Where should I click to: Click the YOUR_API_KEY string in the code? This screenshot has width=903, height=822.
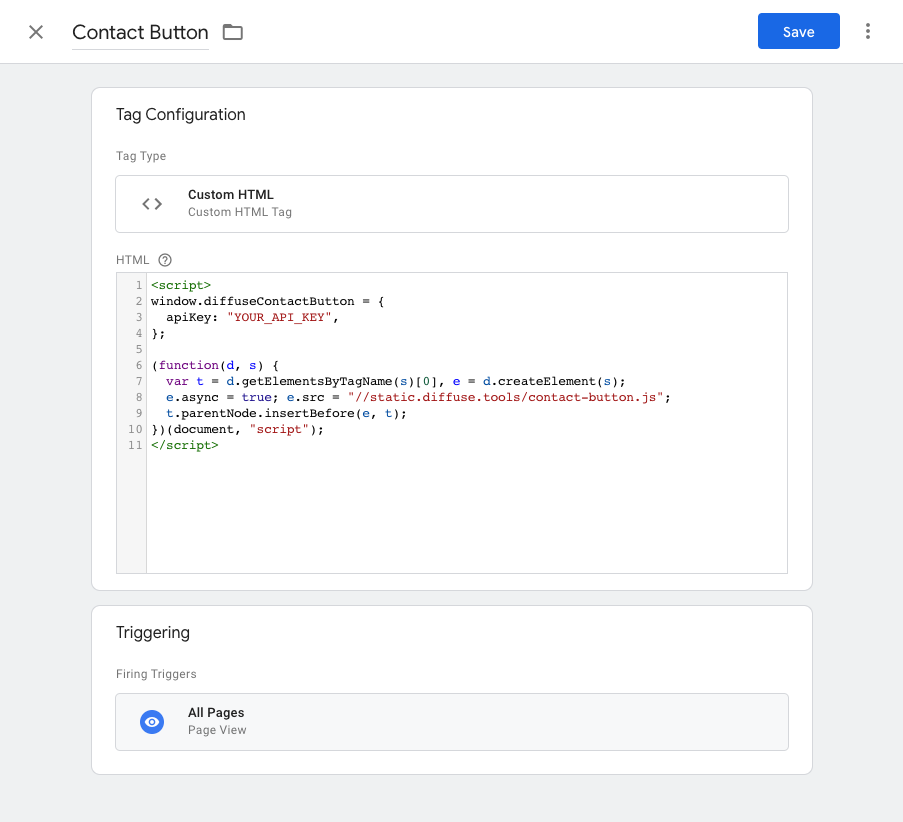[283, 317]
